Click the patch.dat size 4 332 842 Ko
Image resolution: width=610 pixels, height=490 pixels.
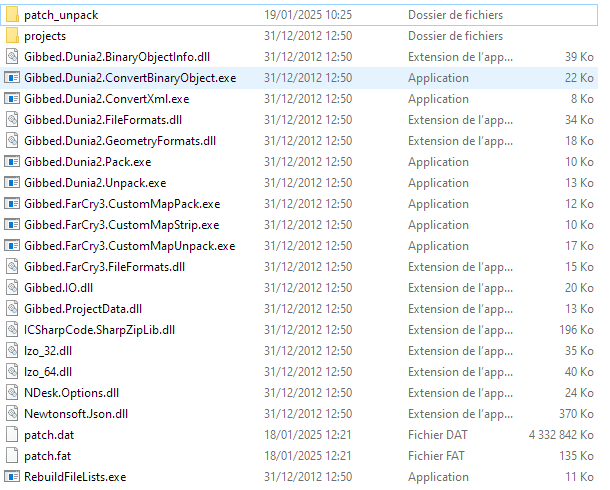point(561,435)
